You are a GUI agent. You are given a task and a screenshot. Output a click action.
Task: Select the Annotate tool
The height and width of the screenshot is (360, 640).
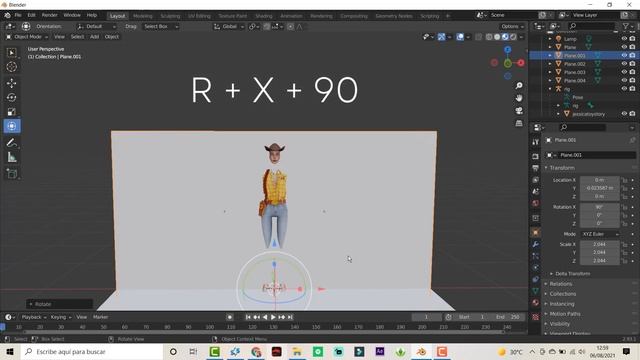click(11, 143)
